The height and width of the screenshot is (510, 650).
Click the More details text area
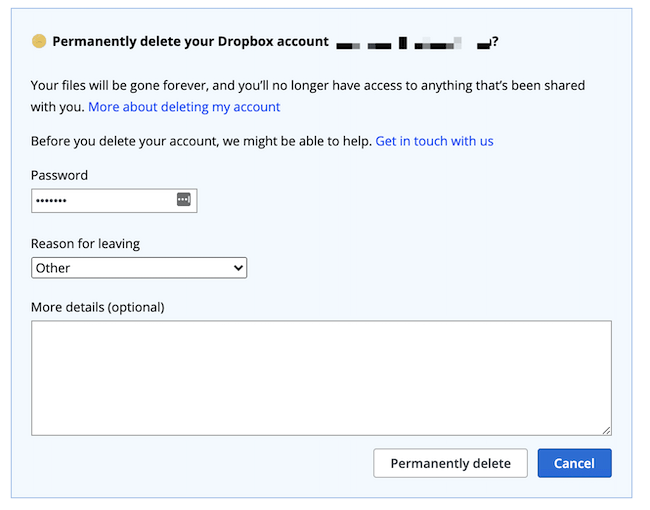point(321,378)
